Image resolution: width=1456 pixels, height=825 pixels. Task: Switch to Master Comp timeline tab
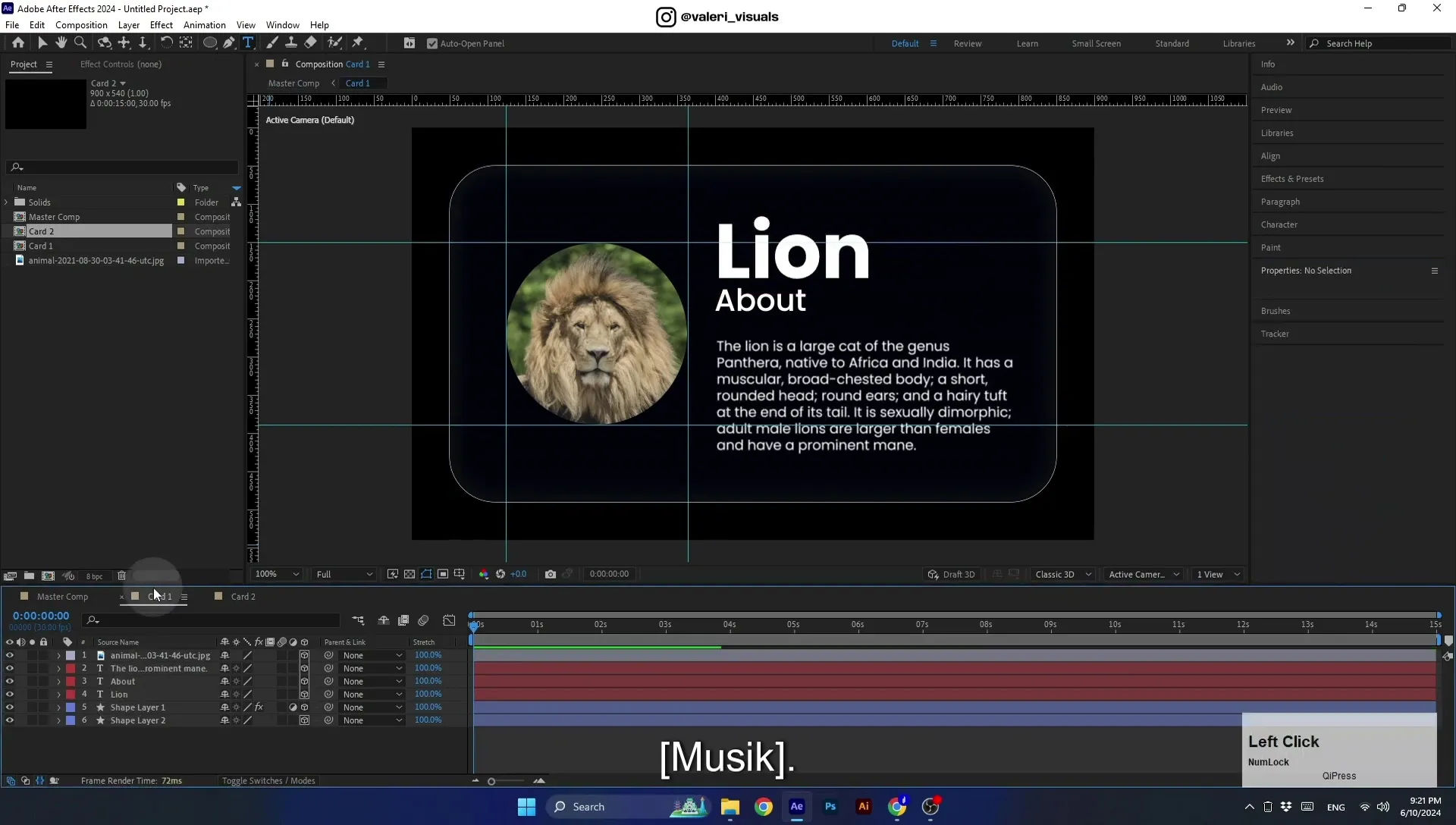[x=62, y=597]
